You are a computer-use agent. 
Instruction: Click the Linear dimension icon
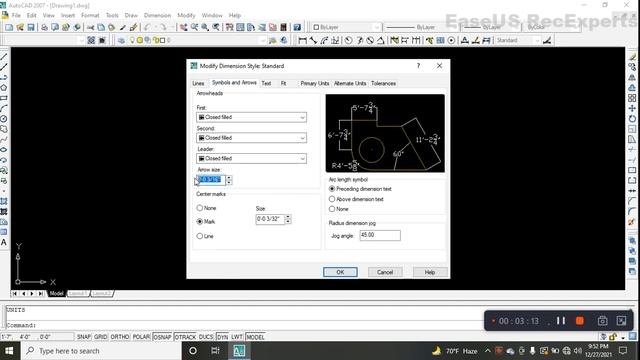click(302, 40)
